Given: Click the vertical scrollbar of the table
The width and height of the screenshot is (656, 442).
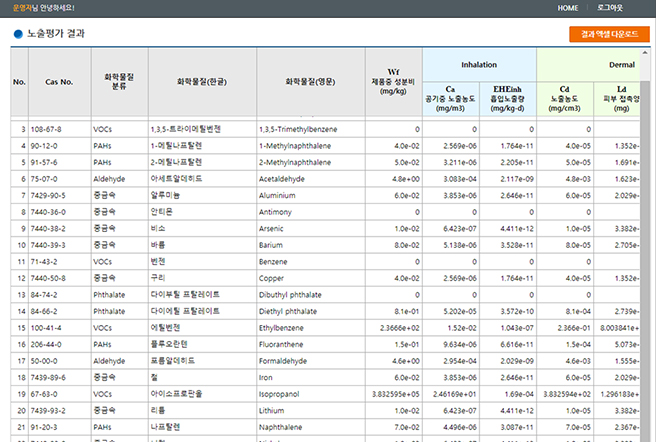Looking at the screenshot, I should click(x=647, y=250).
